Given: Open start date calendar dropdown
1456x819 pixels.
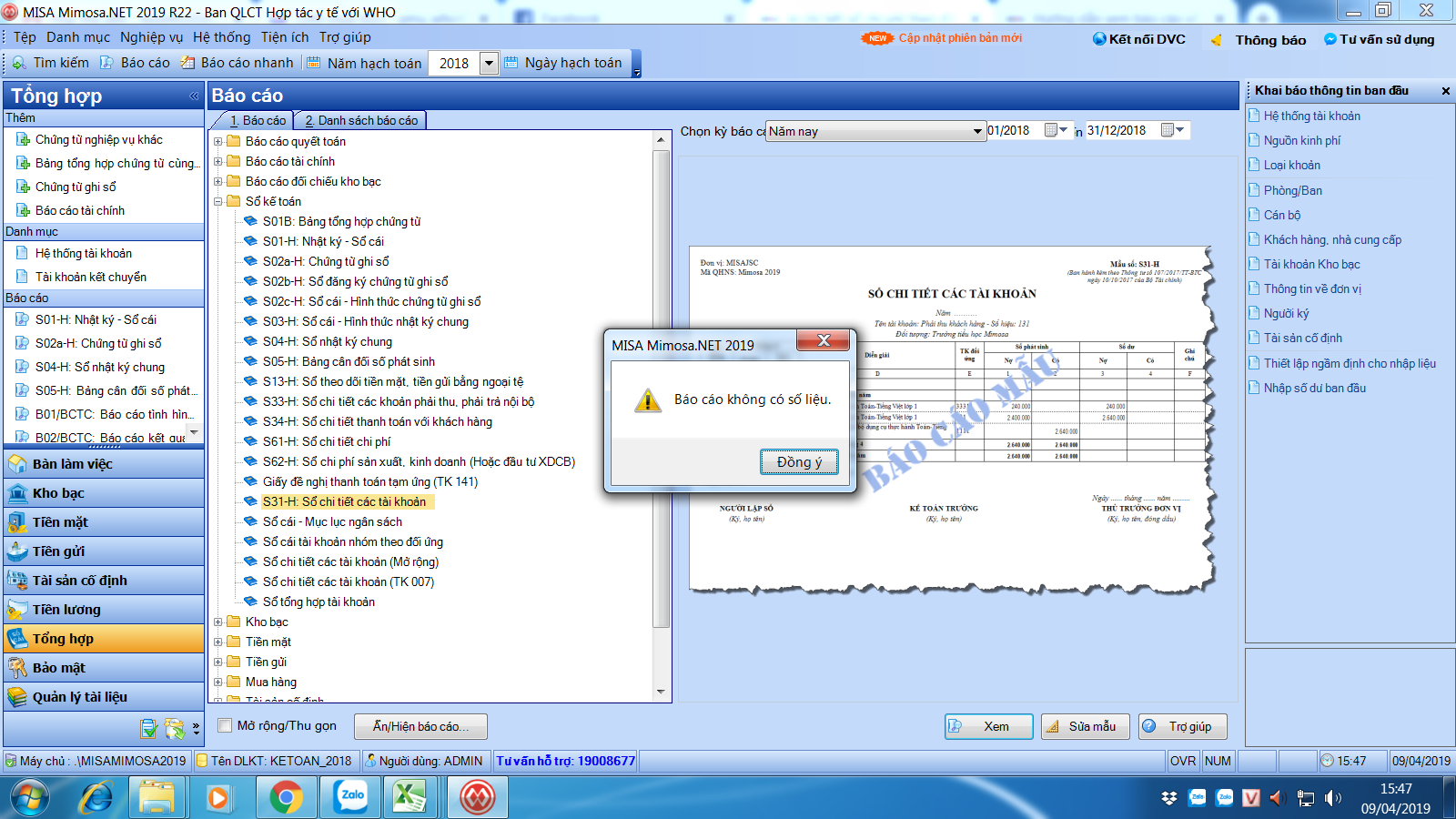Looking at the screenshot, I should pyautogui.click(x=1057, y=130).
